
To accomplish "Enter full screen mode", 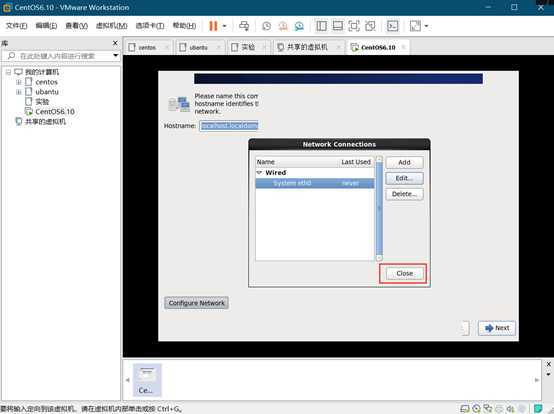I will click(354, 26).
